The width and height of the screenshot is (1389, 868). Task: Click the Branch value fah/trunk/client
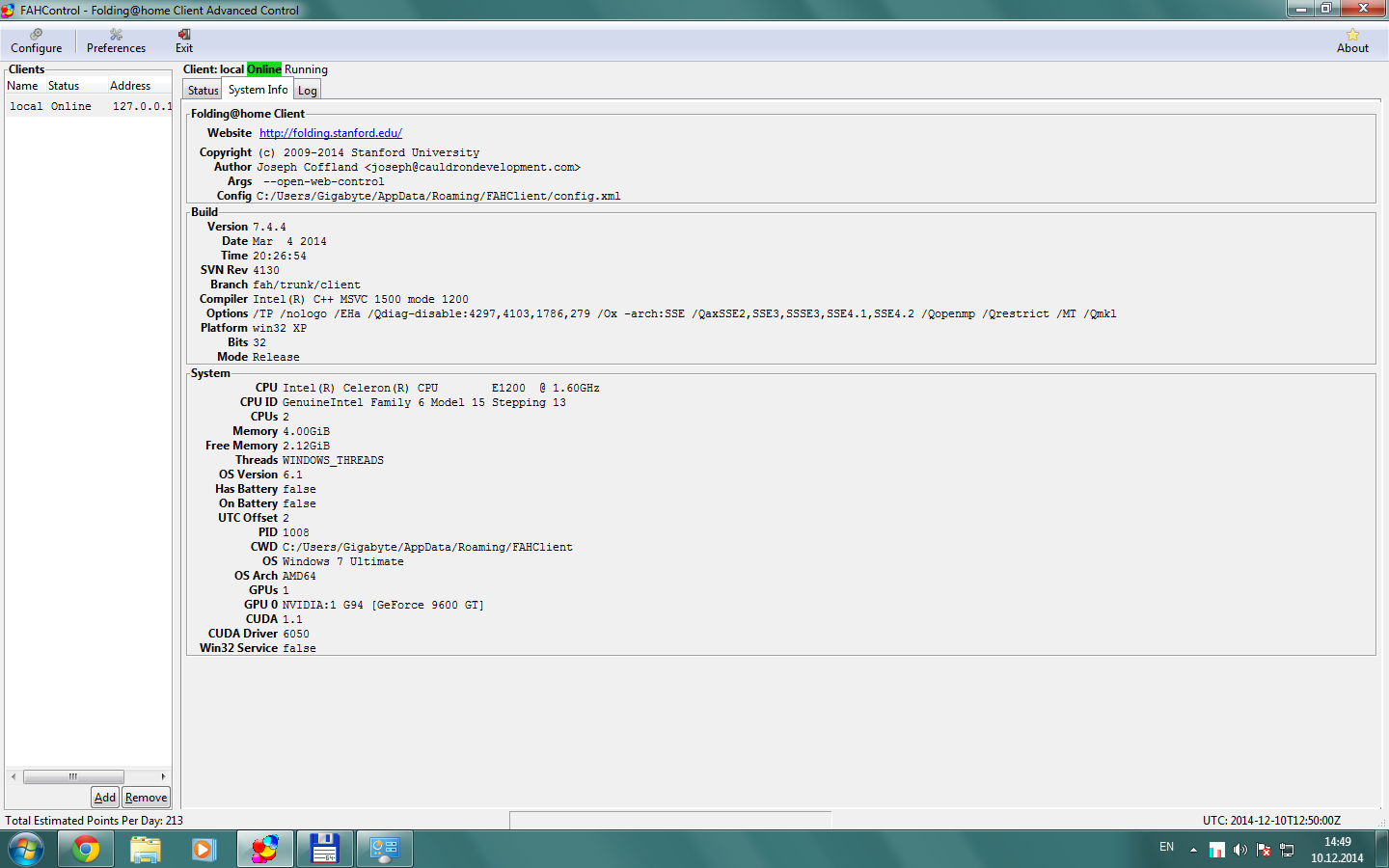(x=307, y=285)
